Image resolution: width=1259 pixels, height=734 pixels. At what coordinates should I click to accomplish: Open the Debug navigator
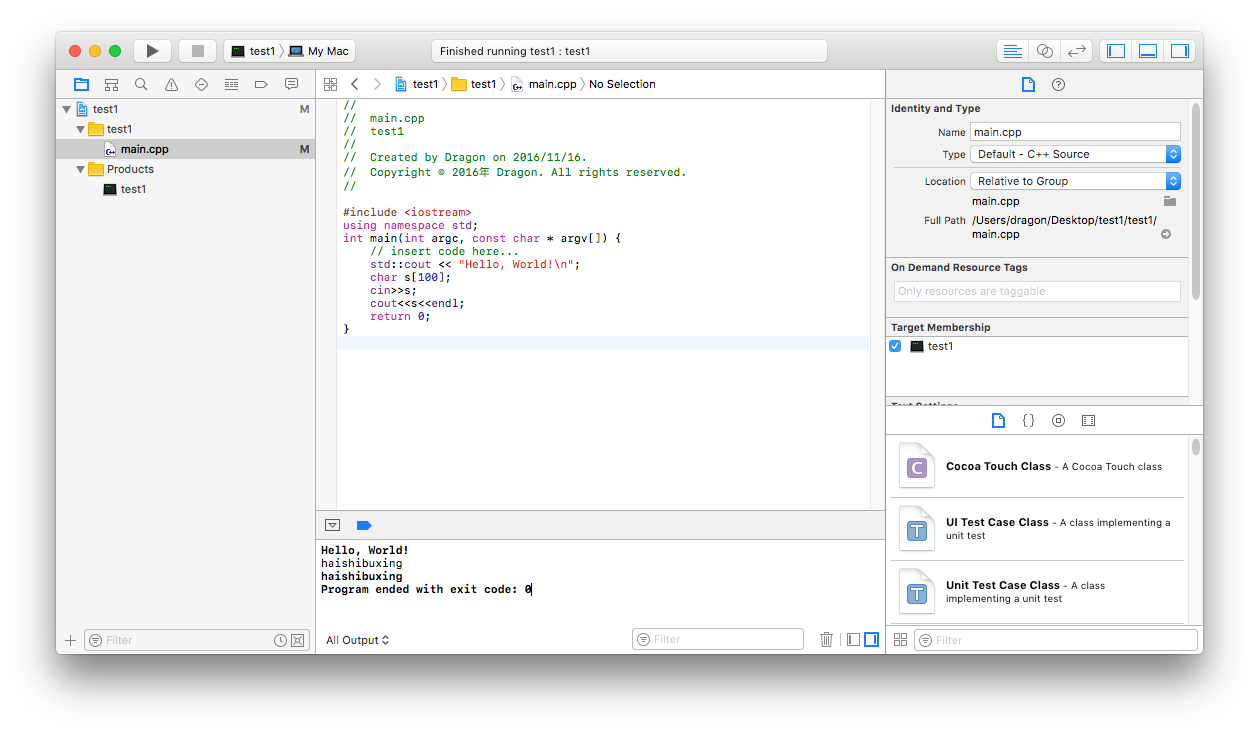tap(231, 84)
